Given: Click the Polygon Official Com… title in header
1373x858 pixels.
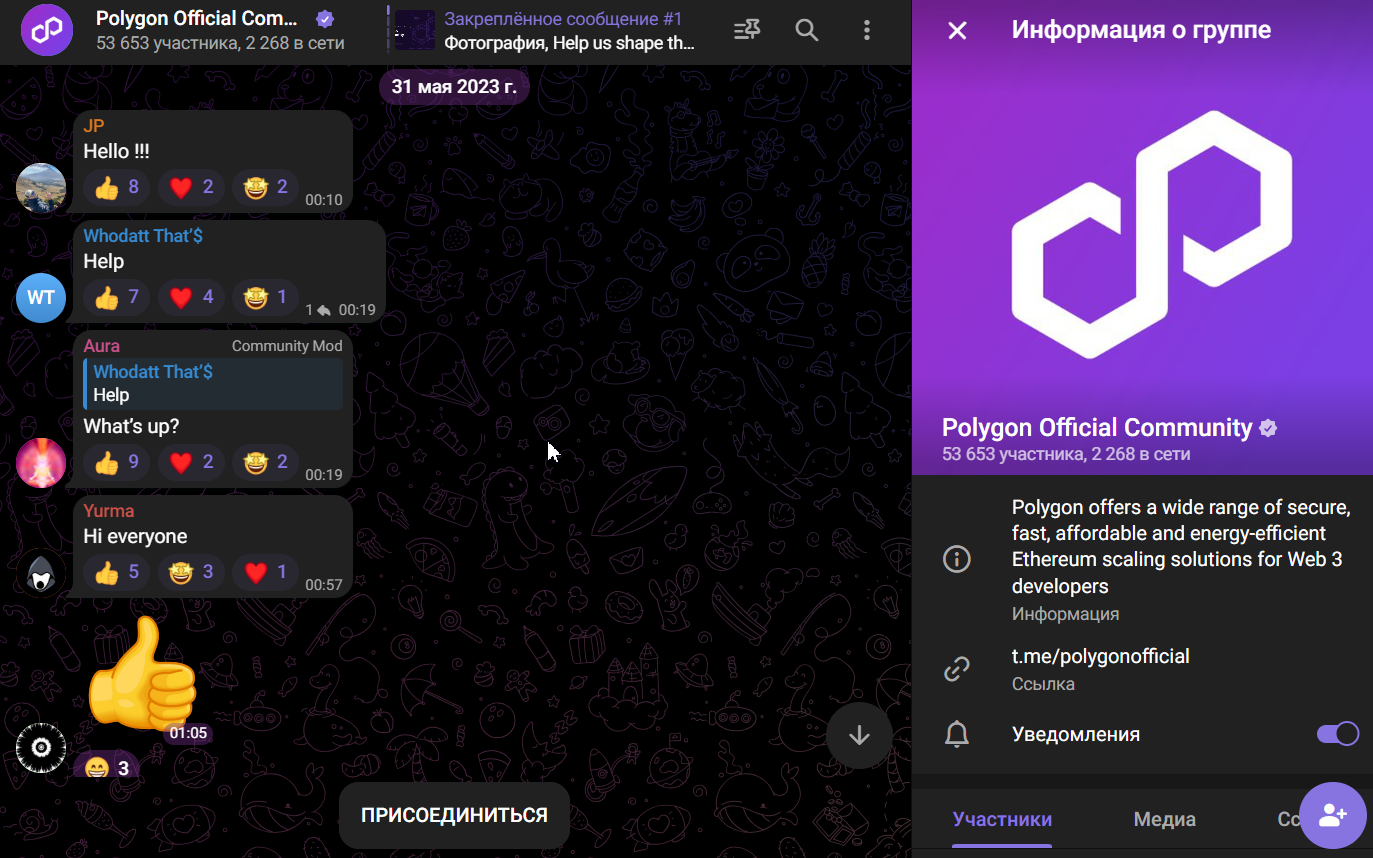Looking at the screenshot, I should 197,19.
